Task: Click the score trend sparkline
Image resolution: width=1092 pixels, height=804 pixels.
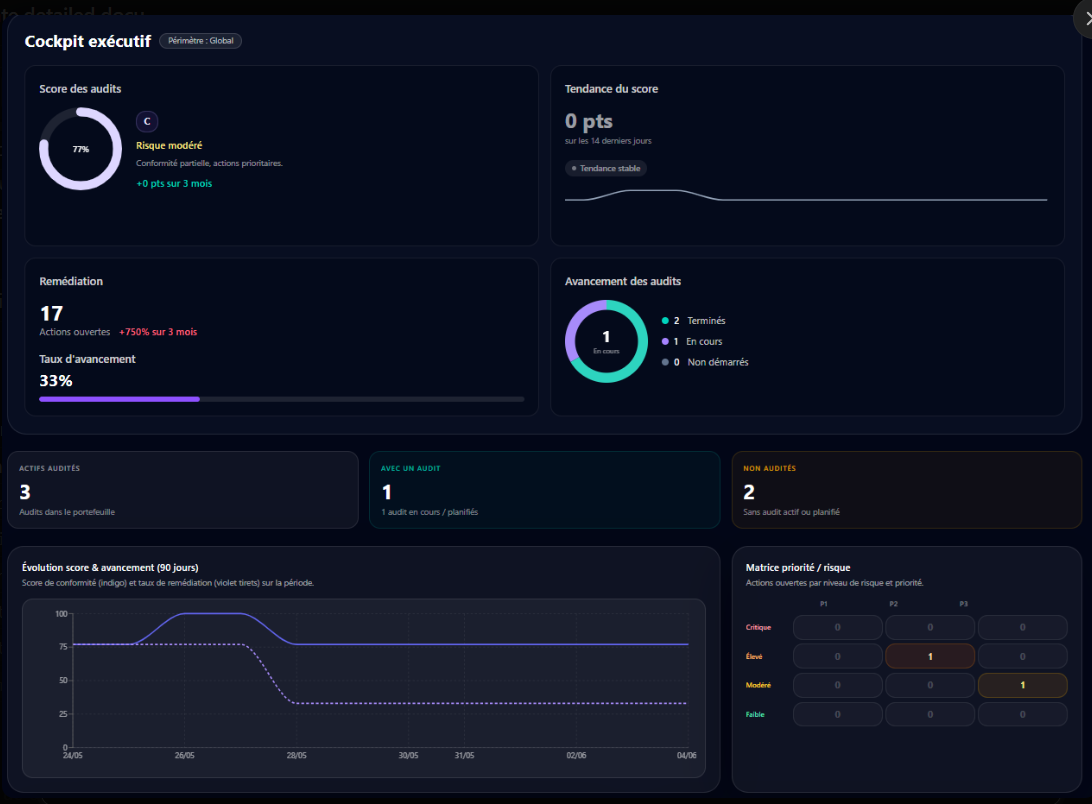Action: 806,196
